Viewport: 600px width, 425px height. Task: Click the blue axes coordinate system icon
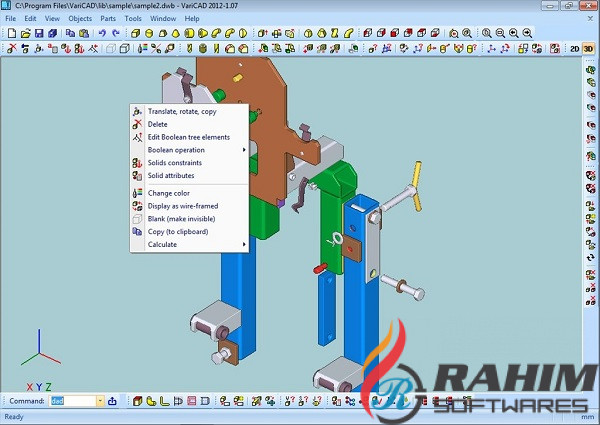492,49
